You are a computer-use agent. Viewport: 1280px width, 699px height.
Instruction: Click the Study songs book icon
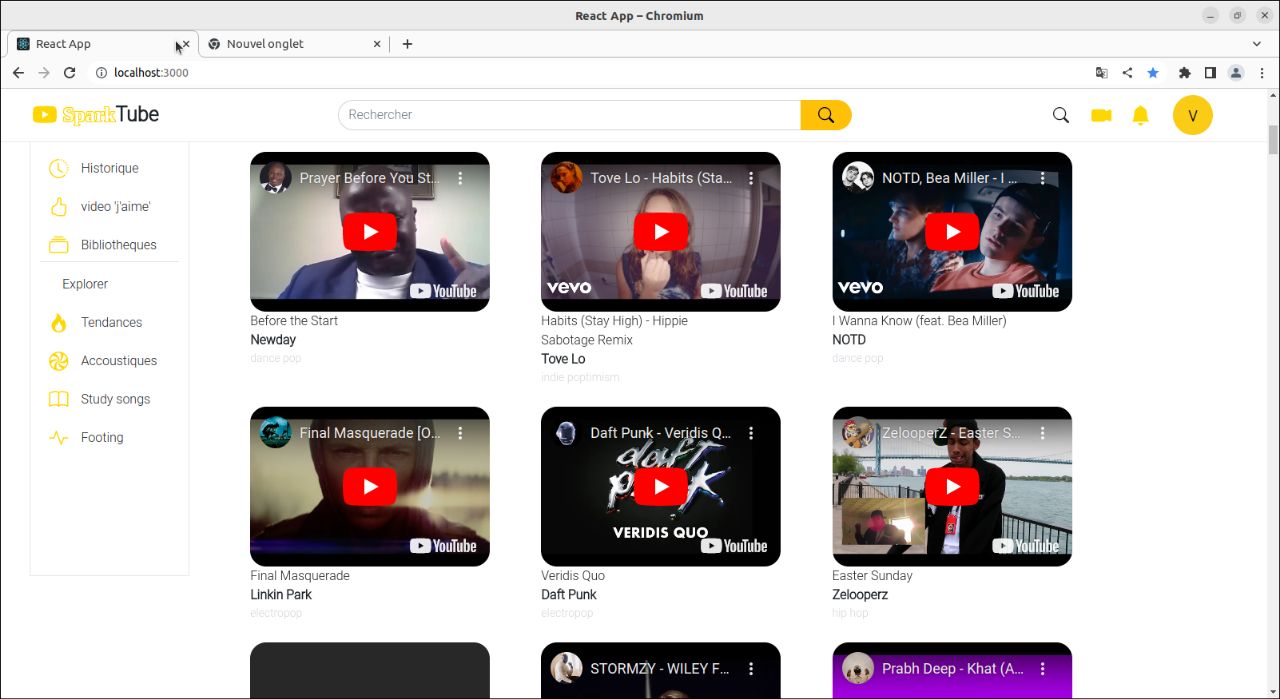pyautogui.click(x=59, y=399)
